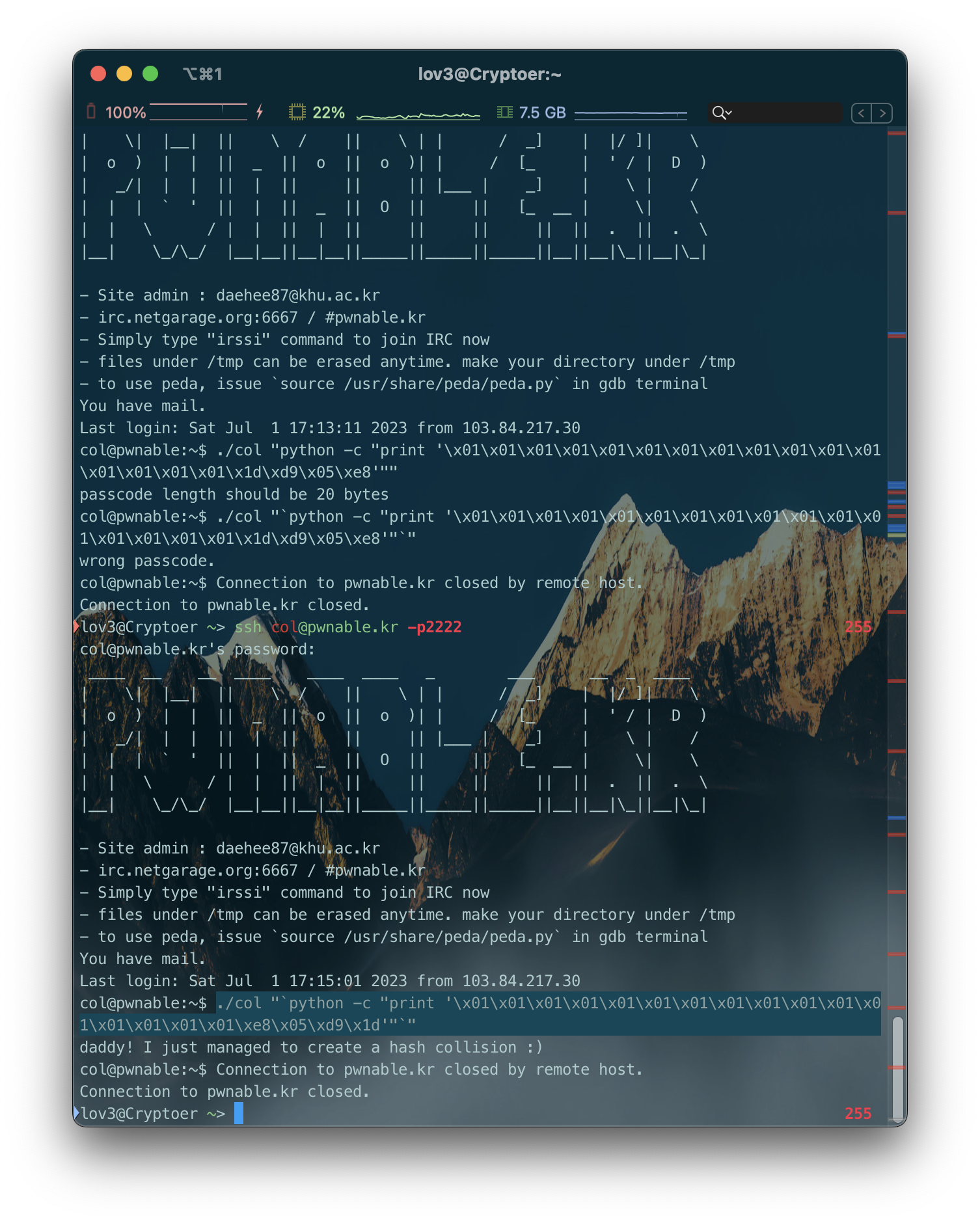Image resolution: width=980 pixels, height=1223 pixels.
Task: Click the CPU usage 22% graph
Action: coord(418,115)
